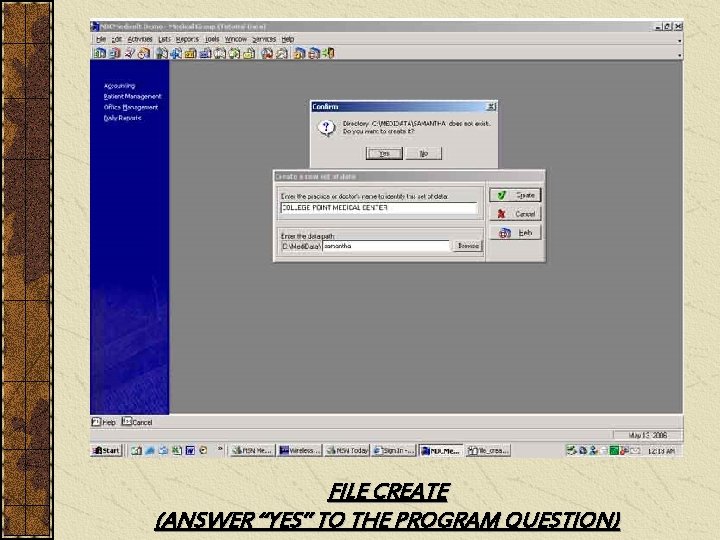Screen dimensions: 720x540
Task: Click the Help button in create data dialog
Action: click(515, 233)
